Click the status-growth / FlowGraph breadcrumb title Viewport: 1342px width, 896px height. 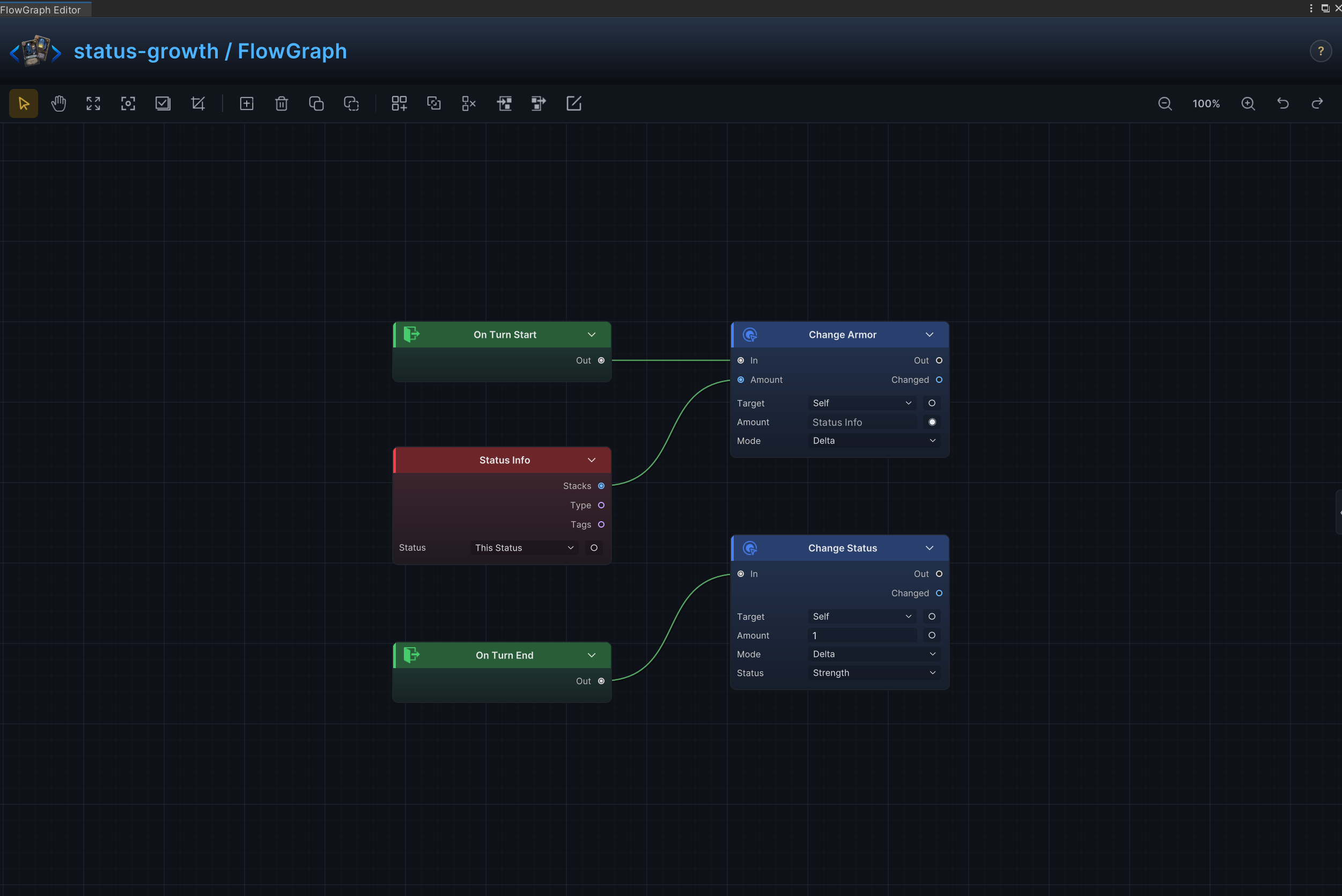tap(210, 51)
